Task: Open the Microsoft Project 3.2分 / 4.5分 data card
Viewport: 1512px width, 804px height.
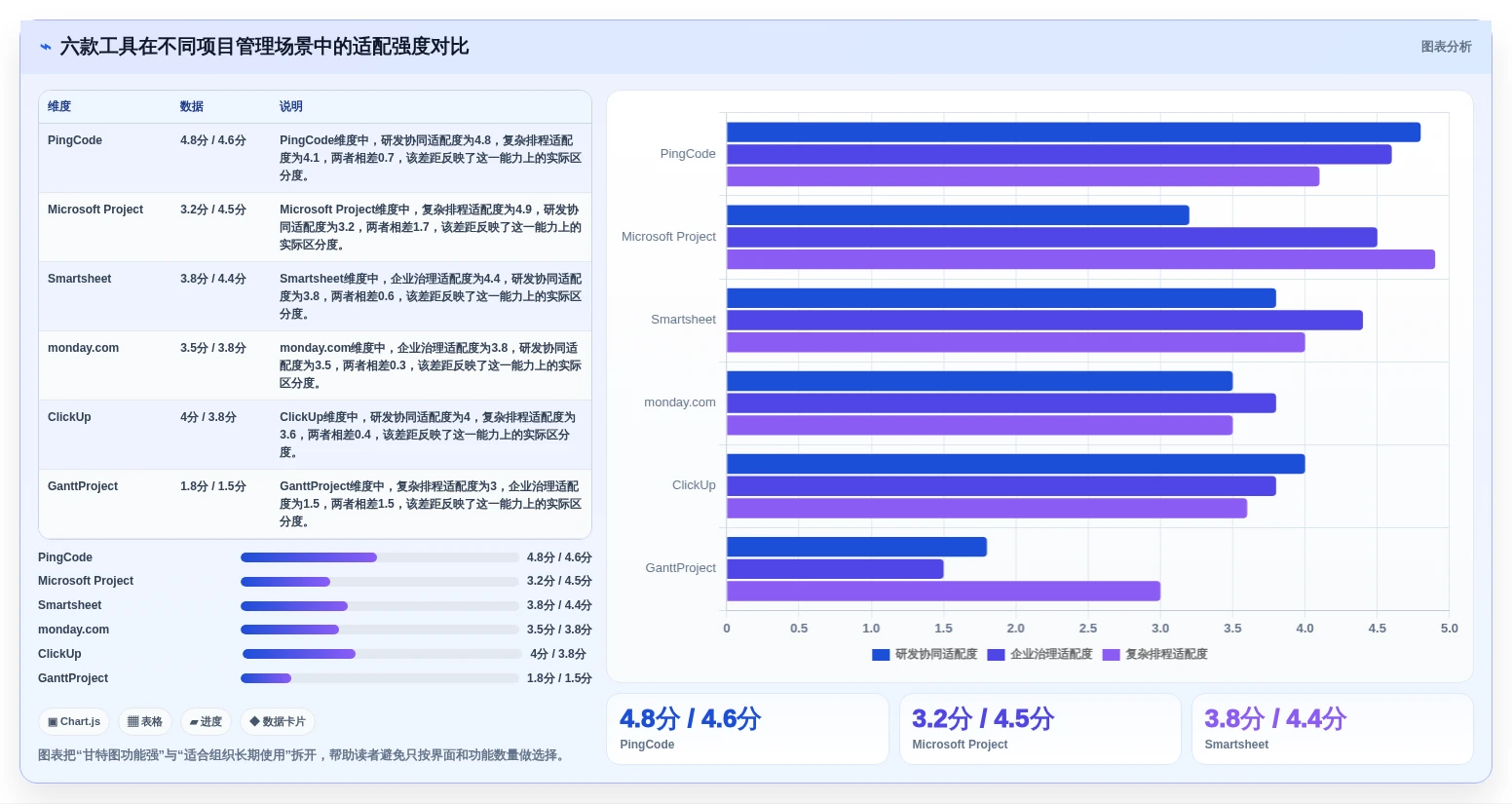Action: click(1039, 729)
